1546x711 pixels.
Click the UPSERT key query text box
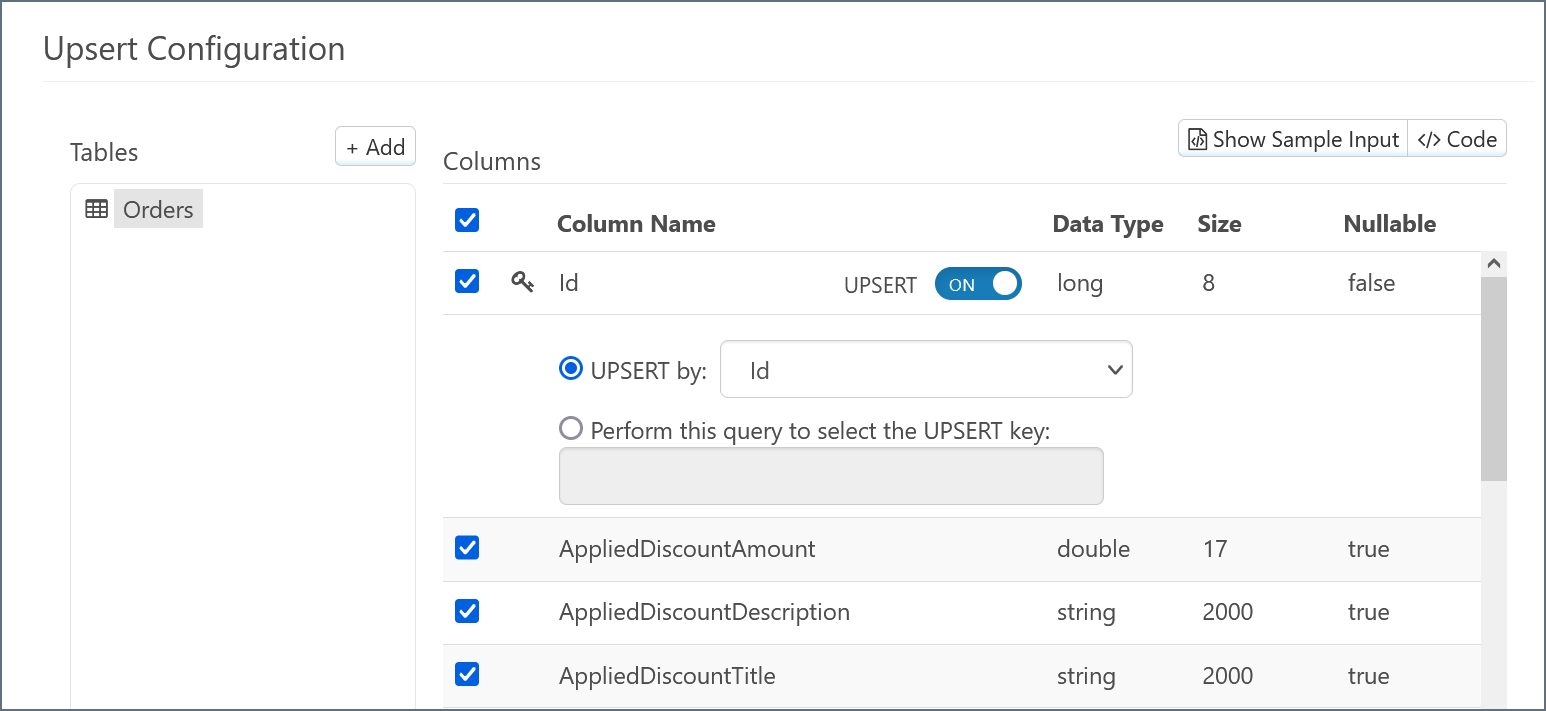tap(830, 476)
